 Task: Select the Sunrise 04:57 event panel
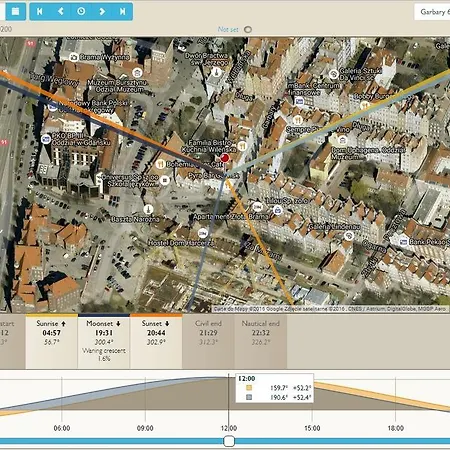point(52,341)
